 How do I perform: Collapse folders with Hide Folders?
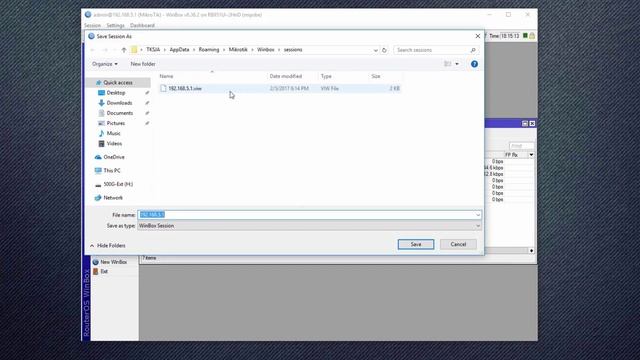coord(108,246)
